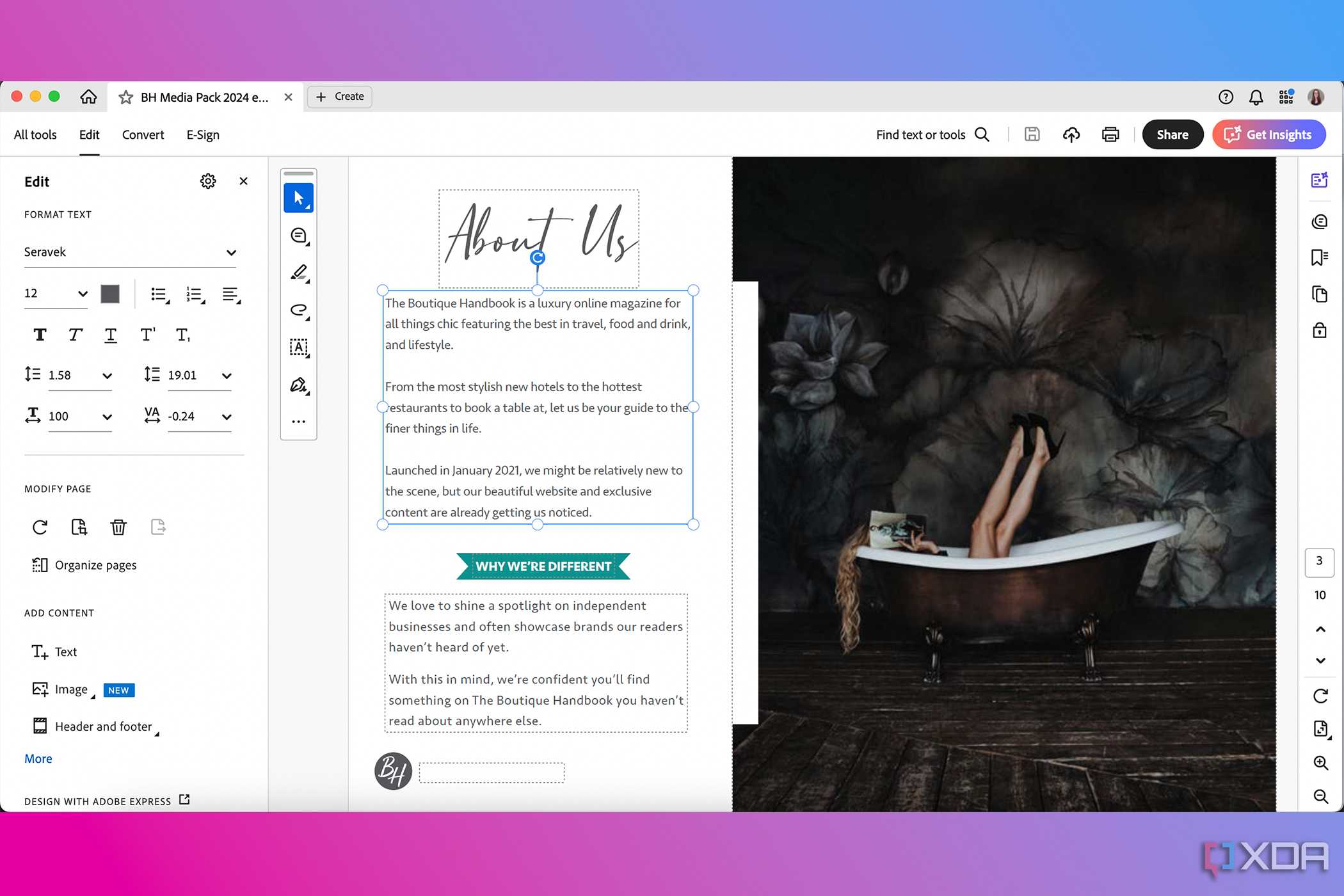Open Organize pages
Viewport: 1344px width, 896px height.
[x=84, y=565]
